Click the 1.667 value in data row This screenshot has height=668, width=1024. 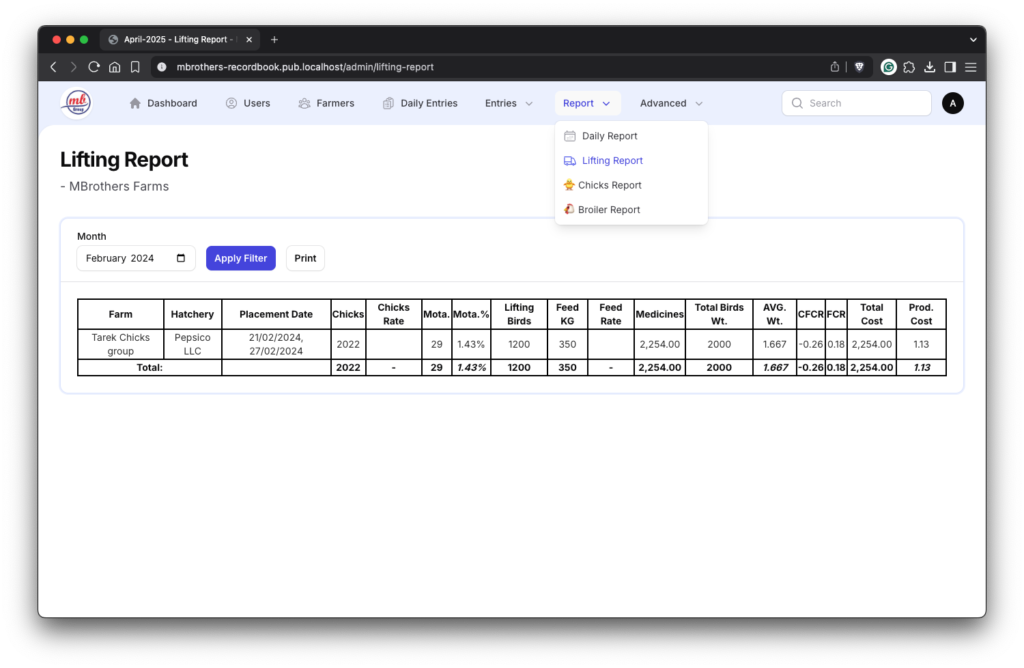(775, 344)
